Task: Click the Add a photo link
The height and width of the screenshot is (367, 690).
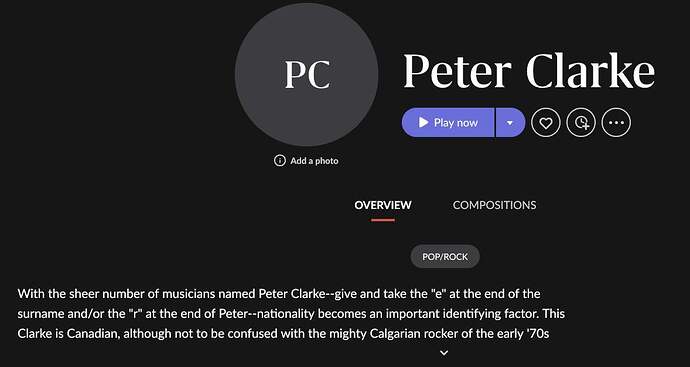Action: tap(314, 161)
